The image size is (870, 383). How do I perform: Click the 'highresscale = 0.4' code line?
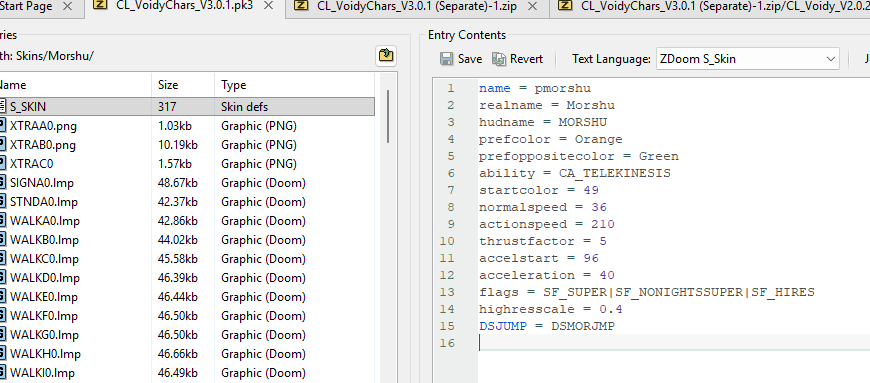coord(550,309)
